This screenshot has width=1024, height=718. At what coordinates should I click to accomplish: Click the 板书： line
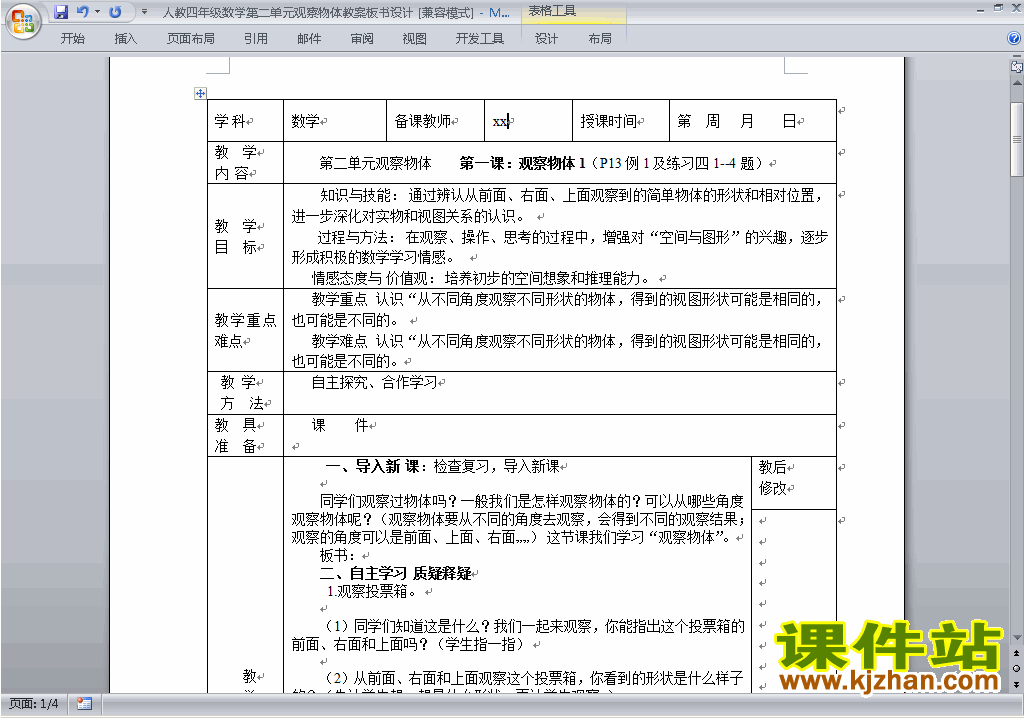(x=337, y=555)
